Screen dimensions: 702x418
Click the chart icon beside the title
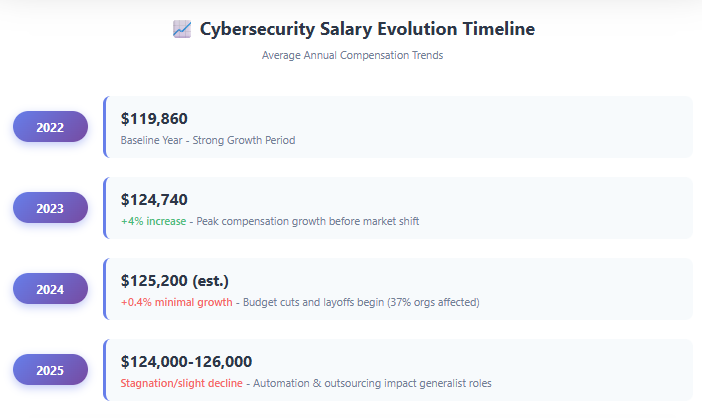click(181, 29)
